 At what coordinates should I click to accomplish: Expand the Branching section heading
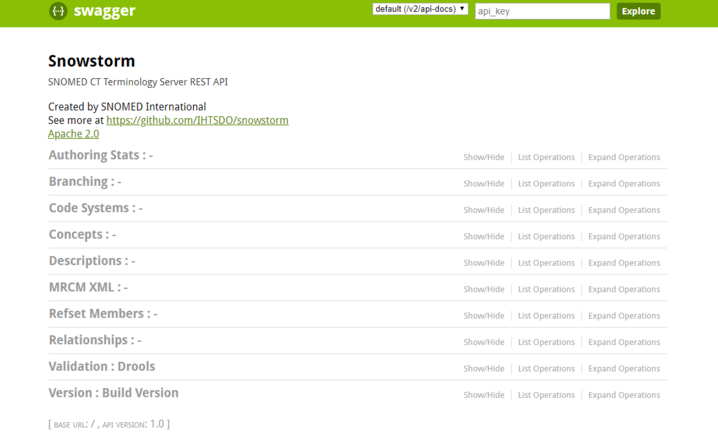[85, 182]
